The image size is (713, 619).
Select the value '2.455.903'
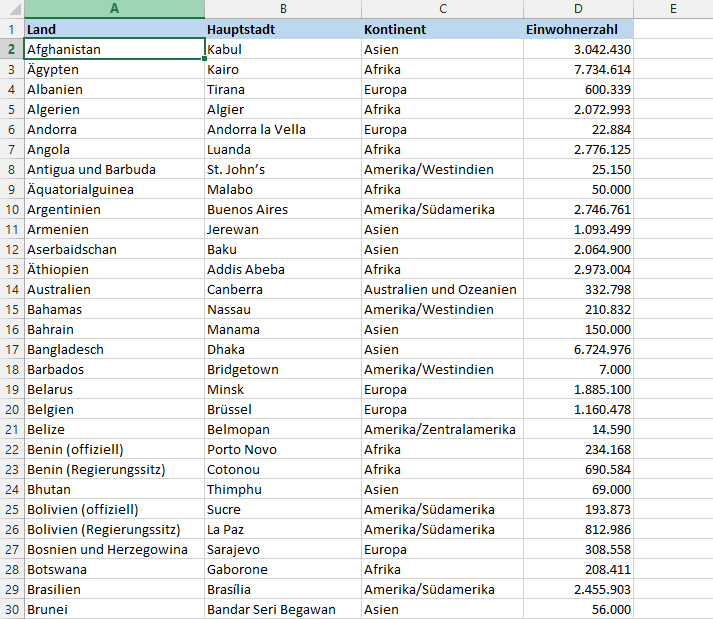pyautogui.click(x=578, y=589)
